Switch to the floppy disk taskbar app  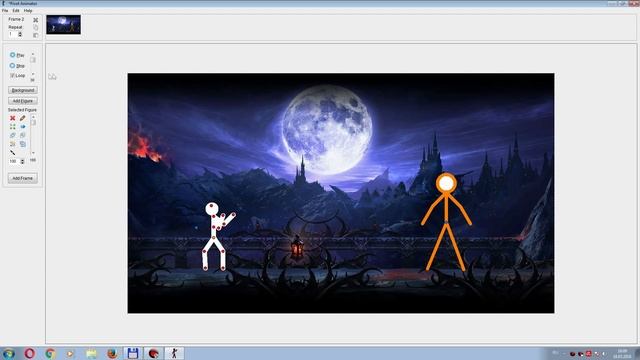click(x=133, y=353)
